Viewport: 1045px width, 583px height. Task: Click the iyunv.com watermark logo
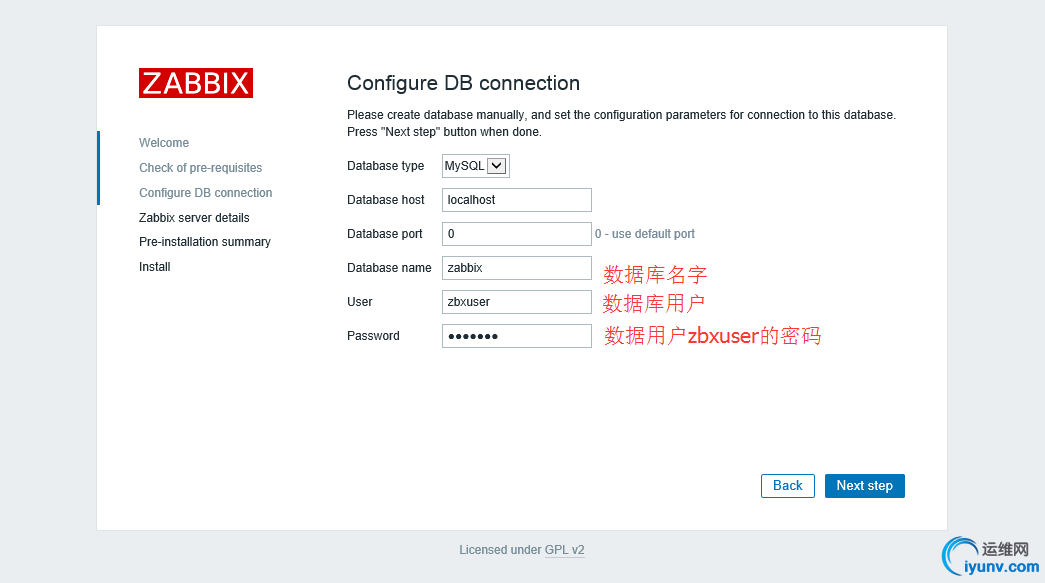(x=990, y=557)
